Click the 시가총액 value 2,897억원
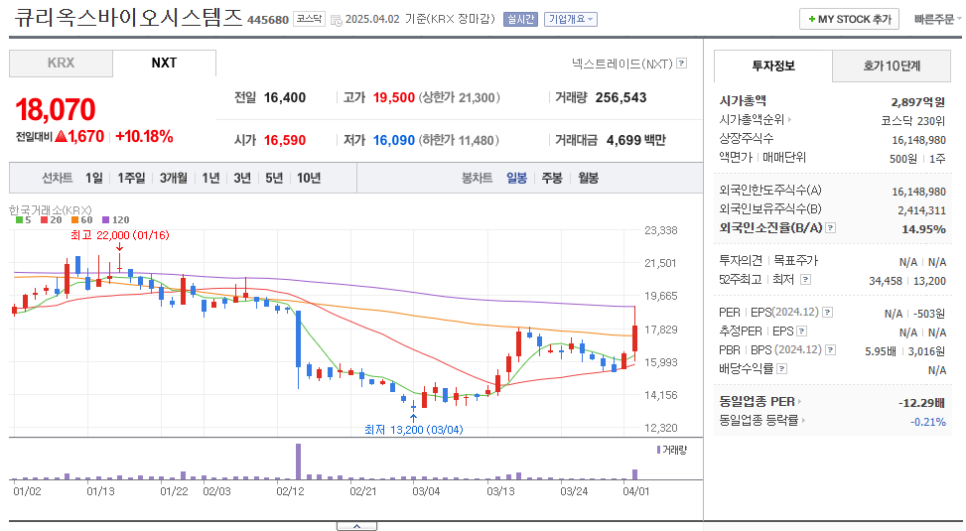The image size is (966, 531). pyautogui.click(x=918, y=102)
